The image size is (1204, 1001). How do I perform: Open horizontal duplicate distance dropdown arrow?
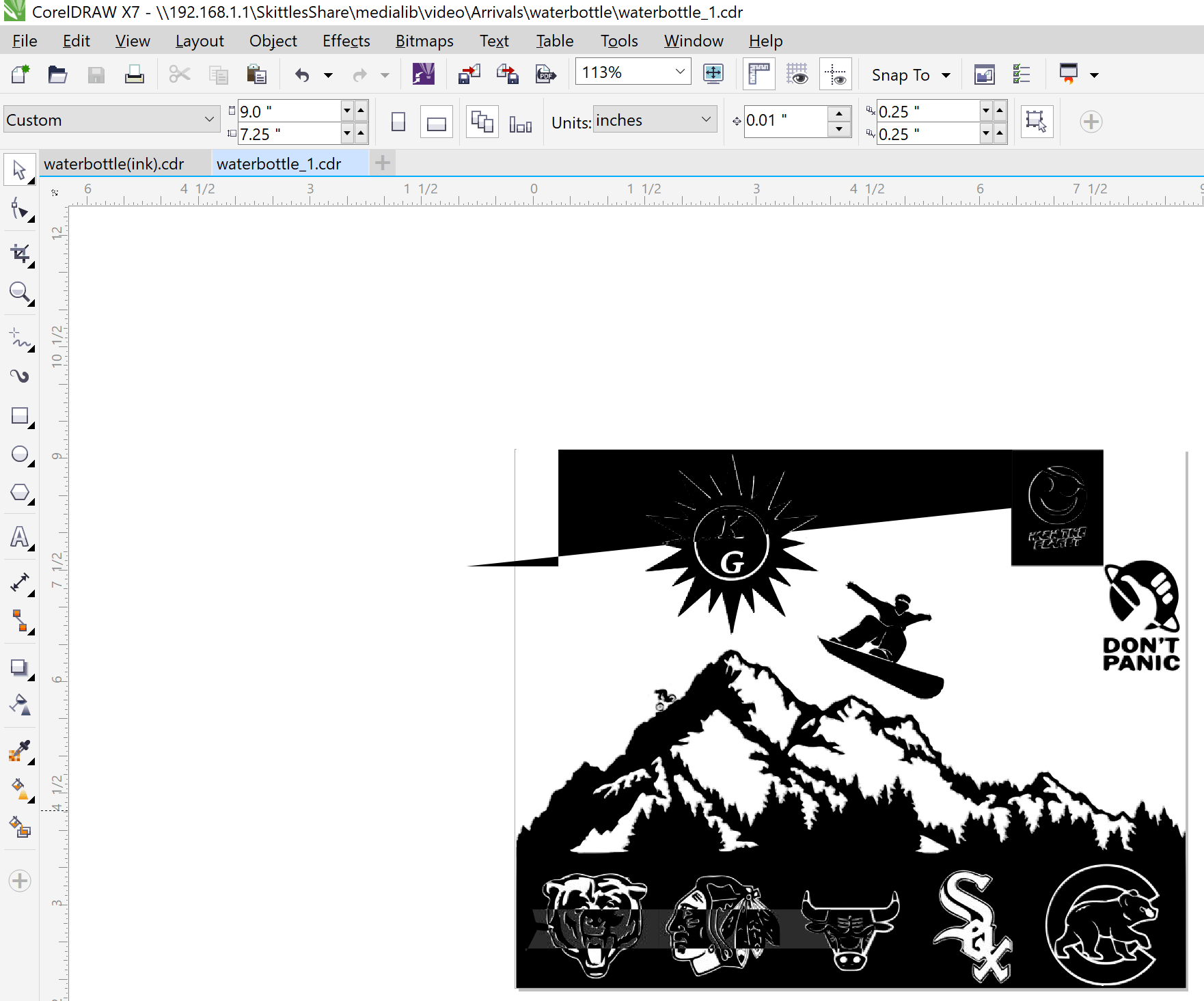point(986,110)
